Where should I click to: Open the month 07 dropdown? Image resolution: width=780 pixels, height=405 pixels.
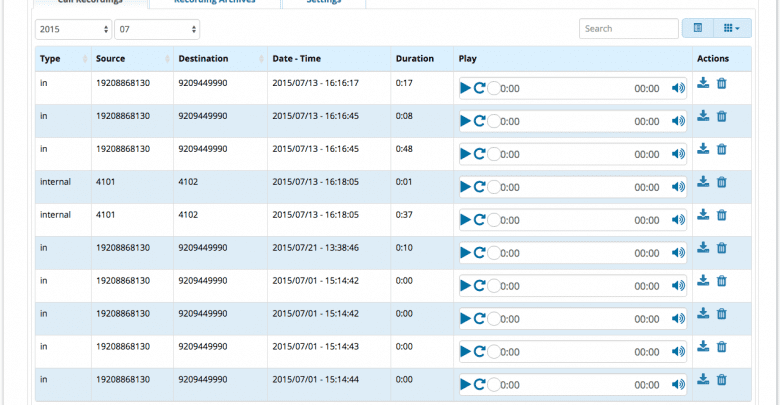(157, 29)
